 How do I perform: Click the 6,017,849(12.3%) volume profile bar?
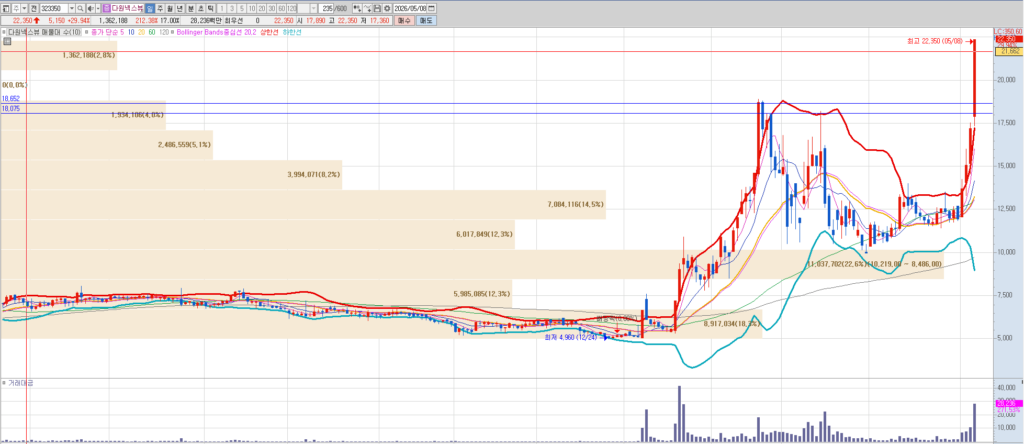pos(257,234)
